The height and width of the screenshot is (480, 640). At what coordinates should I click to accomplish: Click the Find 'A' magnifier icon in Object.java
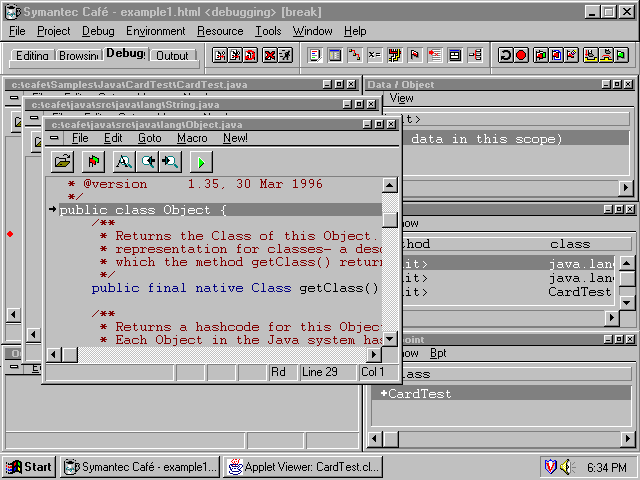tap(124, 162)
